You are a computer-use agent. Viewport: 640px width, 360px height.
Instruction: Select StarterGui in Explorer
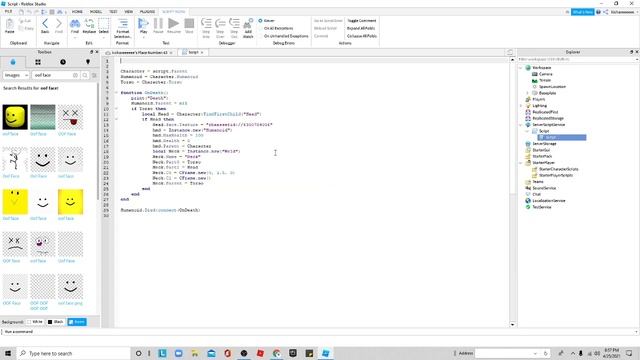[541, 150]
